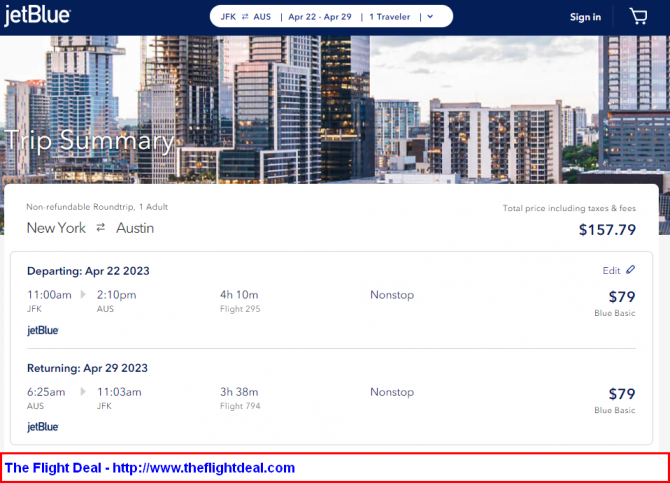Click 3h 38m duration
Screen dimensions: 670x483
pyautogui.click(x=239, y=392)
